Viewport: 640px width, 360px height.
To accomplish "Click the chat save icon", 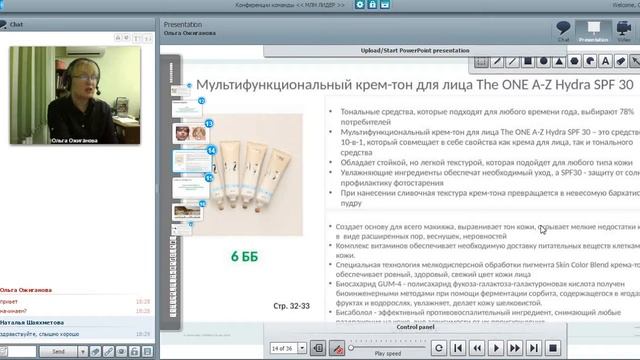I will 147,351.
